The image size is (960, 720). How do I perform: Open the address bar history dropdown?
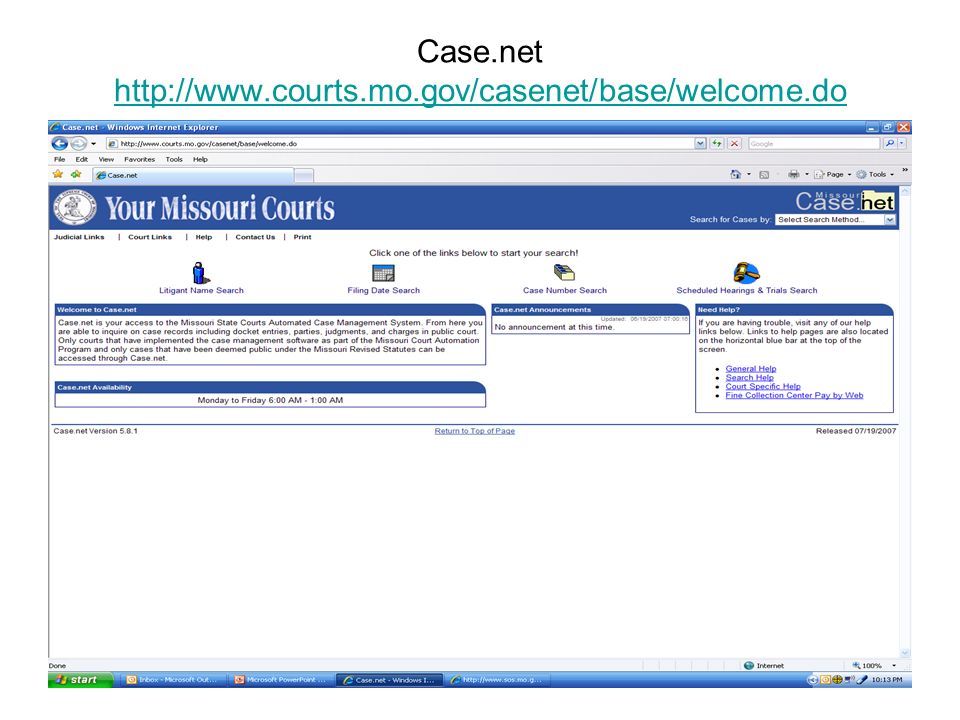(x=700, y=143)
